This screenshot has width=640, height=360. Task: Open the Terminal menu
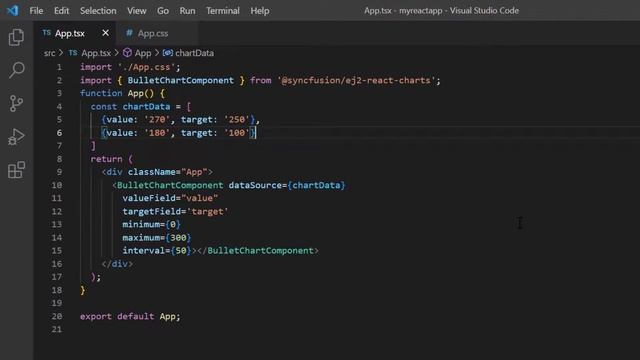coord(222,11)
